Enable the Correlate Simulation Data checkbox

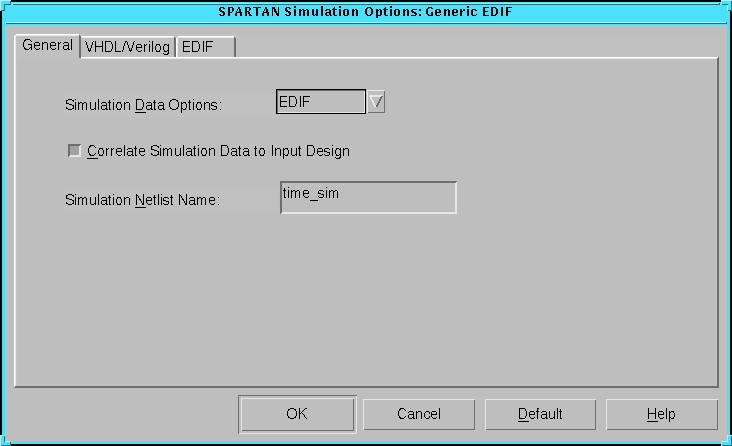point(74,151)
